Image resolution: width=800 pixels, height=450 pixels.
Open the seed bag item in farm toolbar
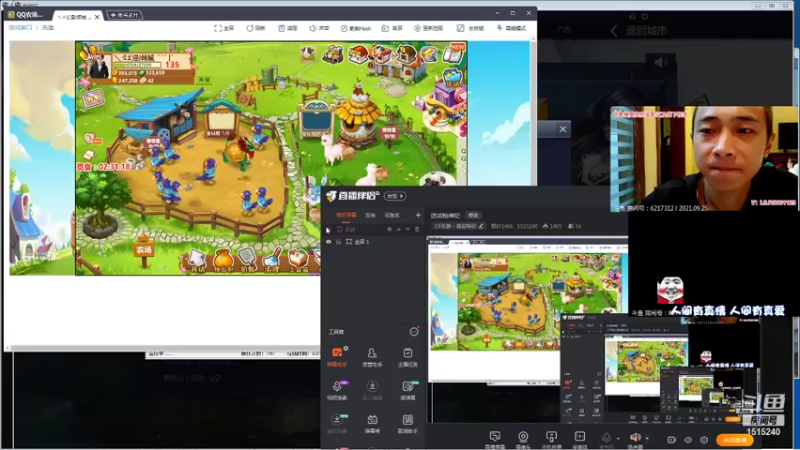tap(223, 260)
